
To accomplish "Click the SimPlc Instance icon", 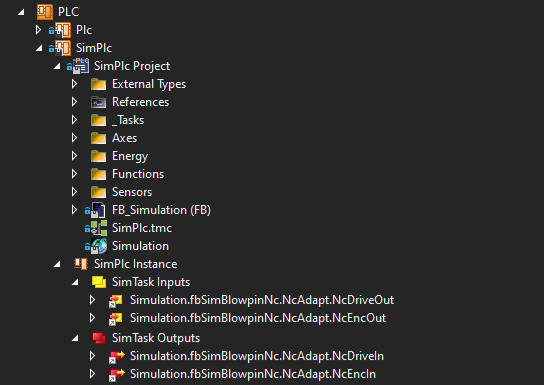I will click(x=81, y=264).
